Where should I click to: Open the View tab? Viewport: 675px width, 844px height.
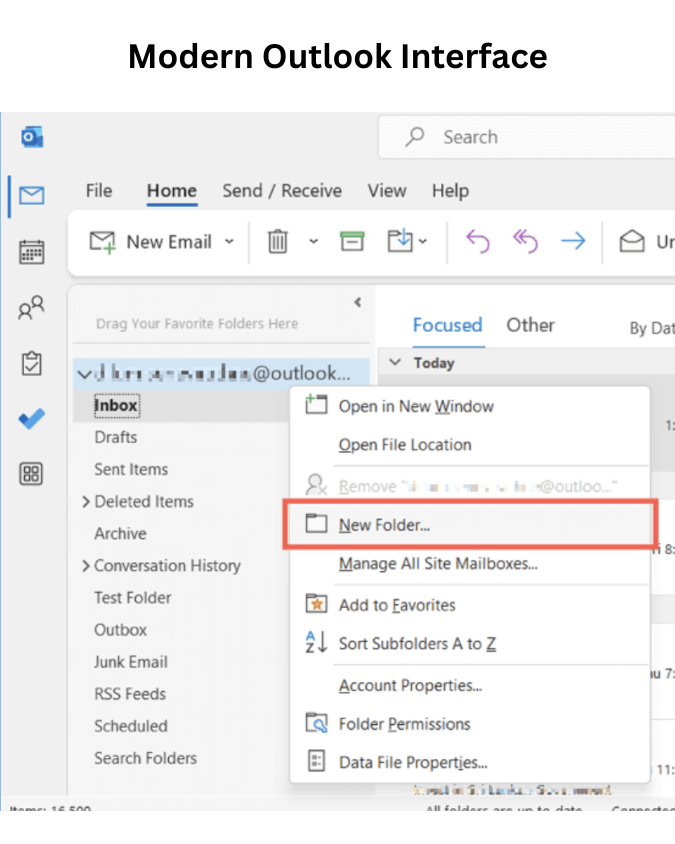pyautogui.click(x=387, y=191)
